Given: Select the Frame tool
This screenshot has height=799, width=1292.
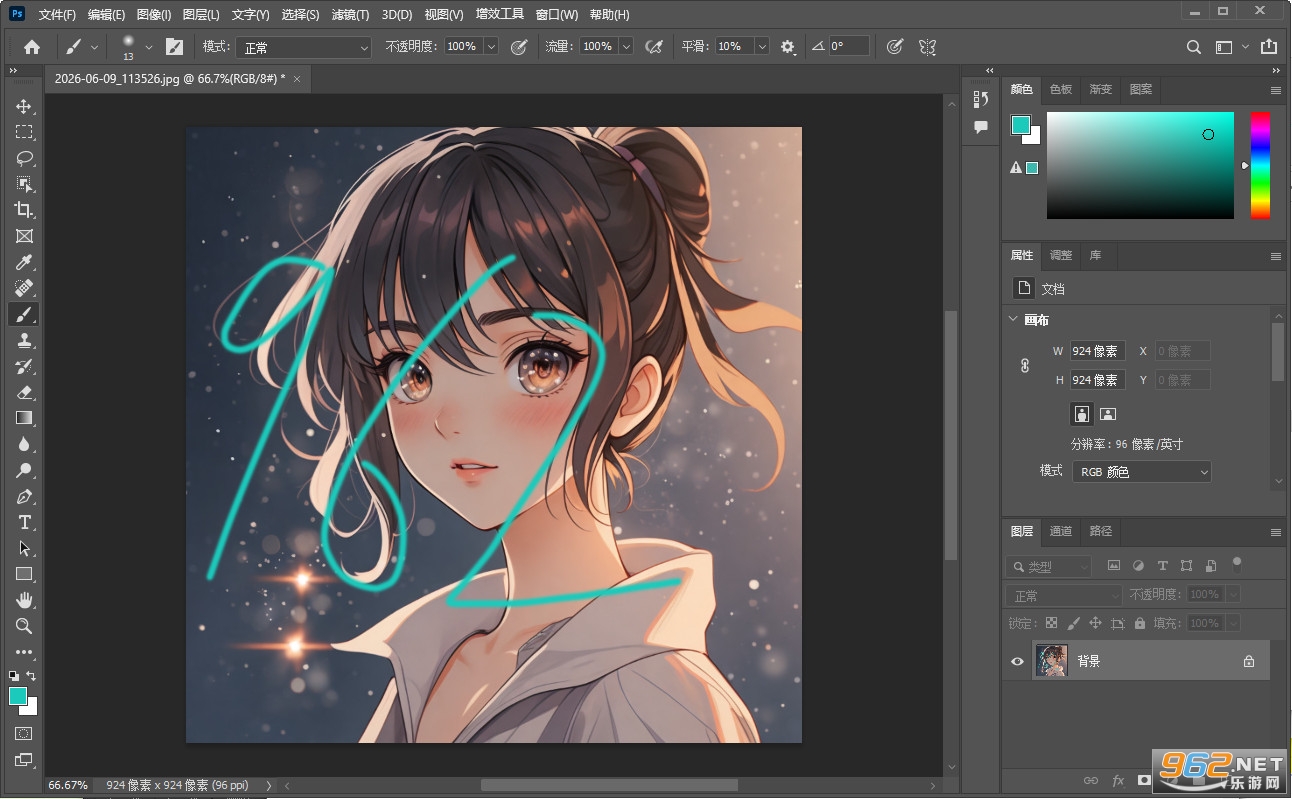Looking at the screenshot, I should [24, 236].
